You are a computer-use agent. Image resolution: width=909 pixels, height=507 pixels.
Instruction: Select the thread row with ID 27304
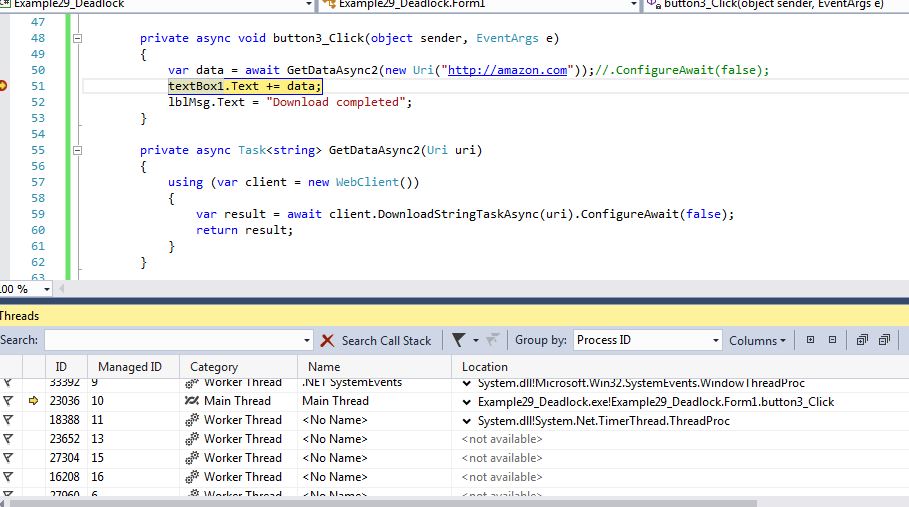pyautogui.click(x=454, y=458)
